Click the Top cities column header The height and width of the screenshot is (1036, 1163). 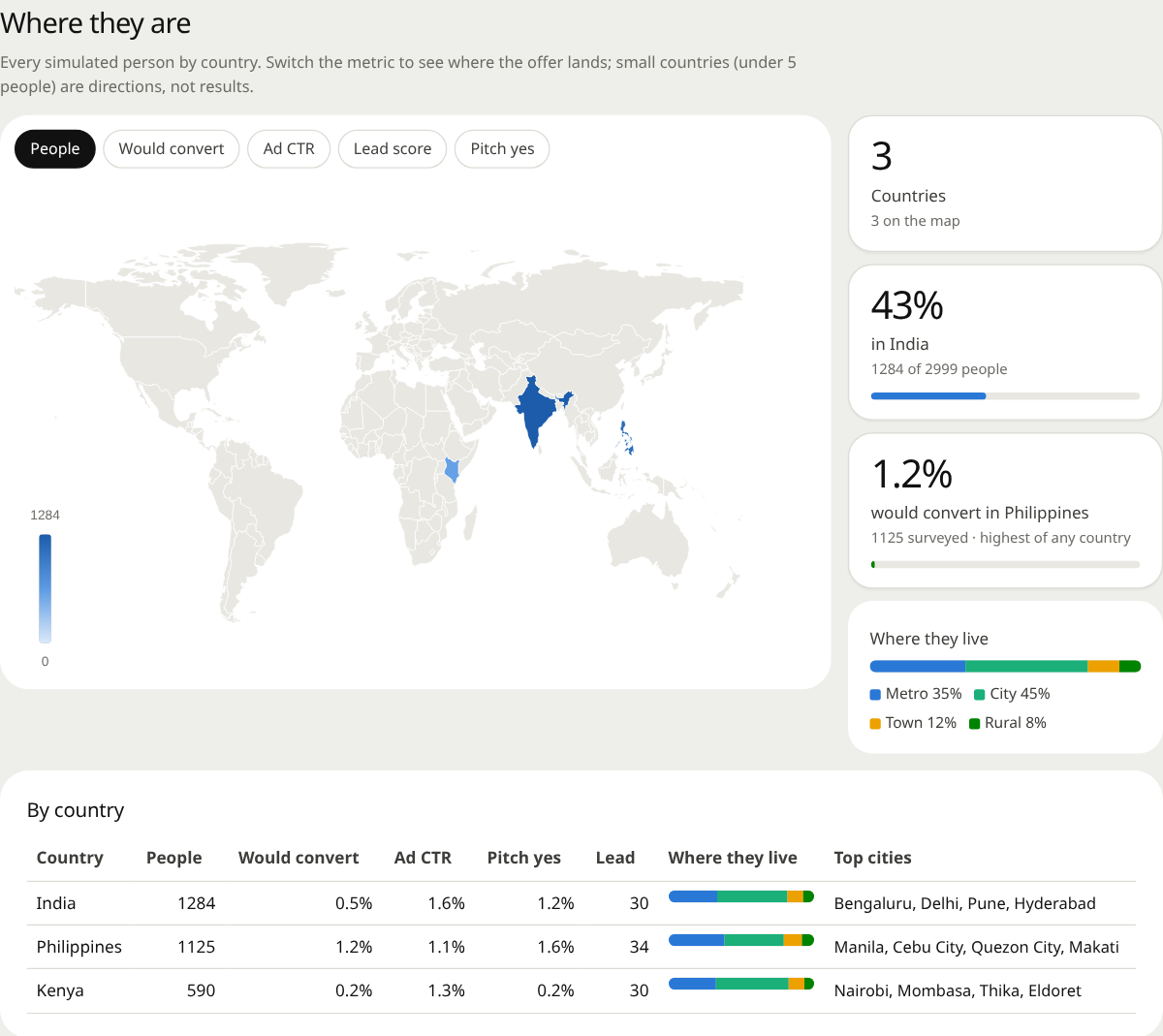coord(873,858)
